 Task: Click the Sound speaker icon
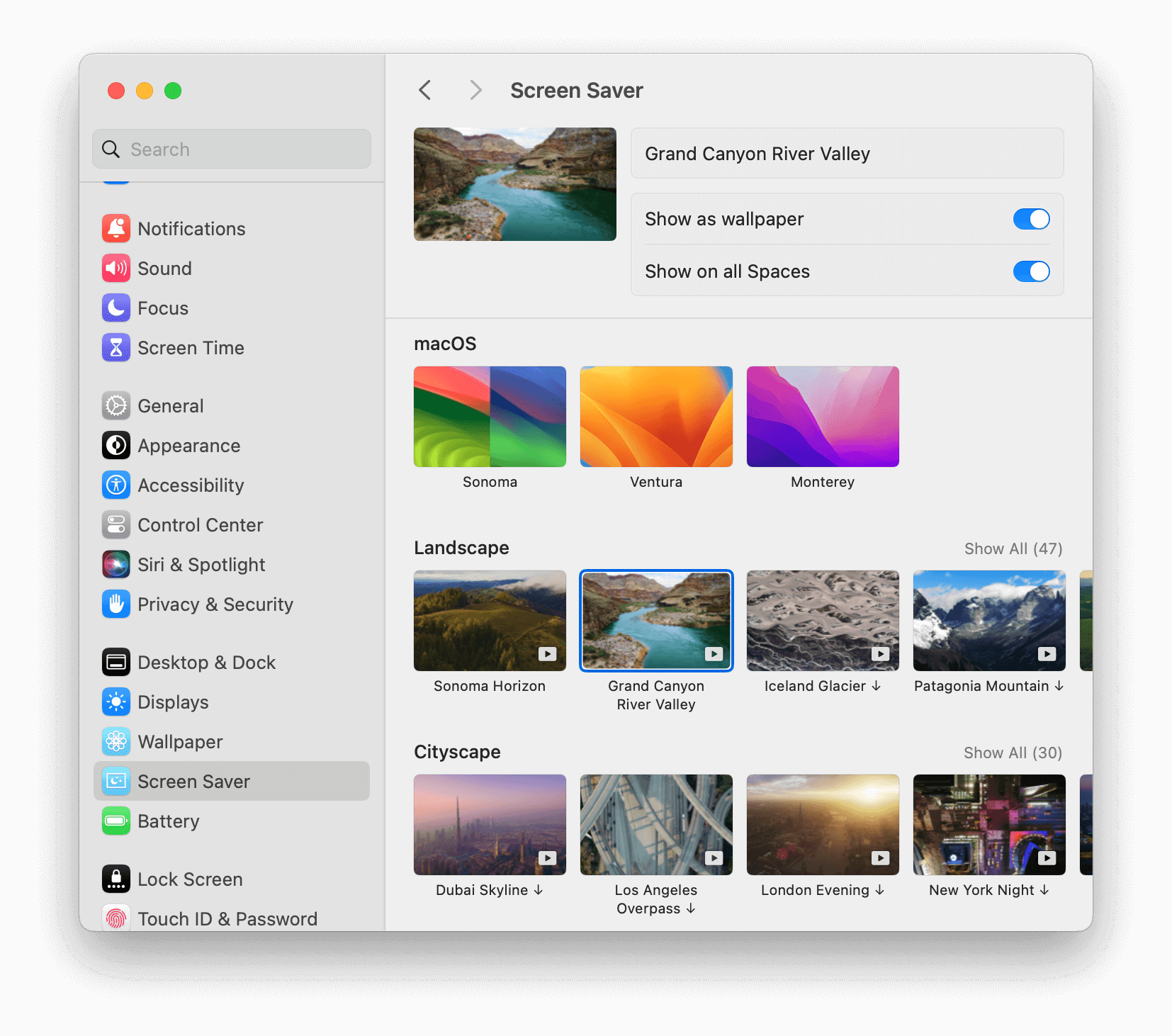point(116,268)
